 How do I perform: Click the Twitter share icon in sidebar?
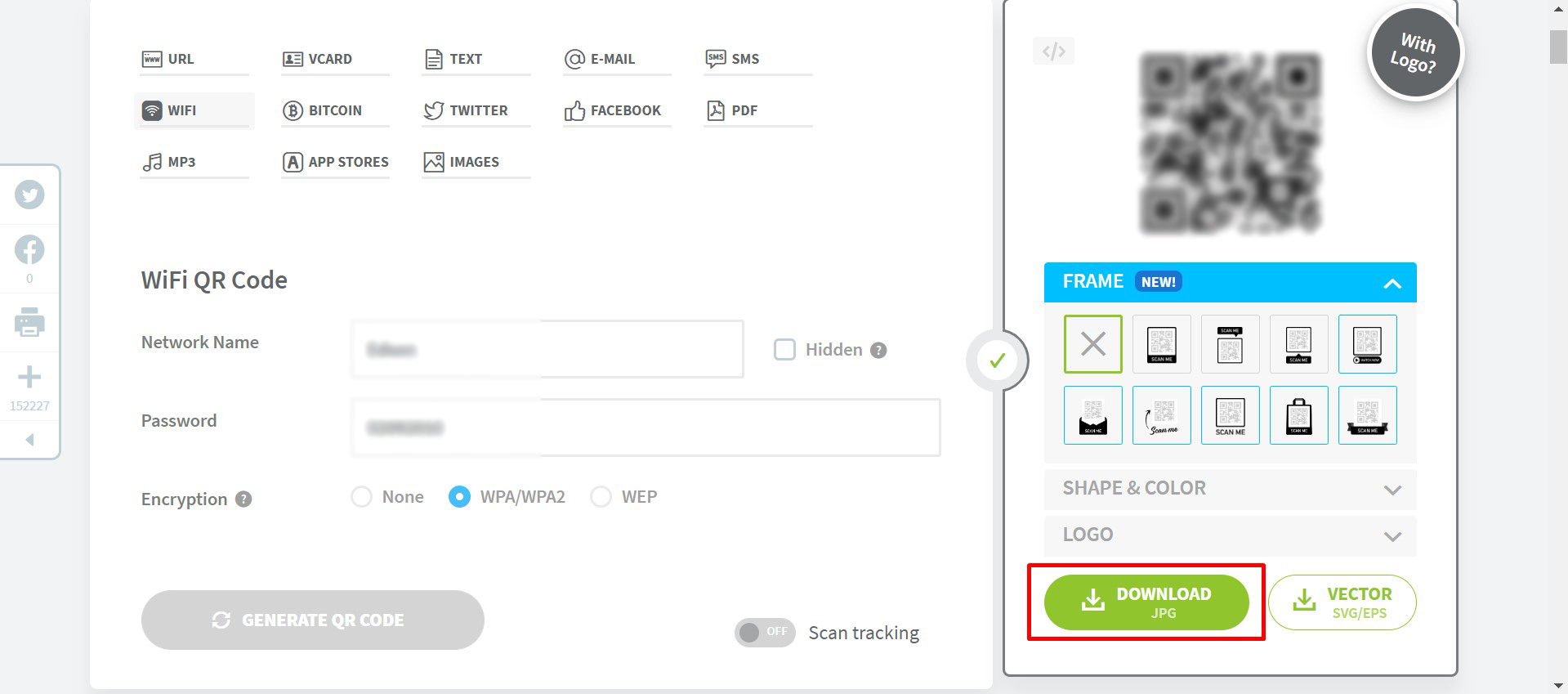pyautogui.click(x=29, y=195)
